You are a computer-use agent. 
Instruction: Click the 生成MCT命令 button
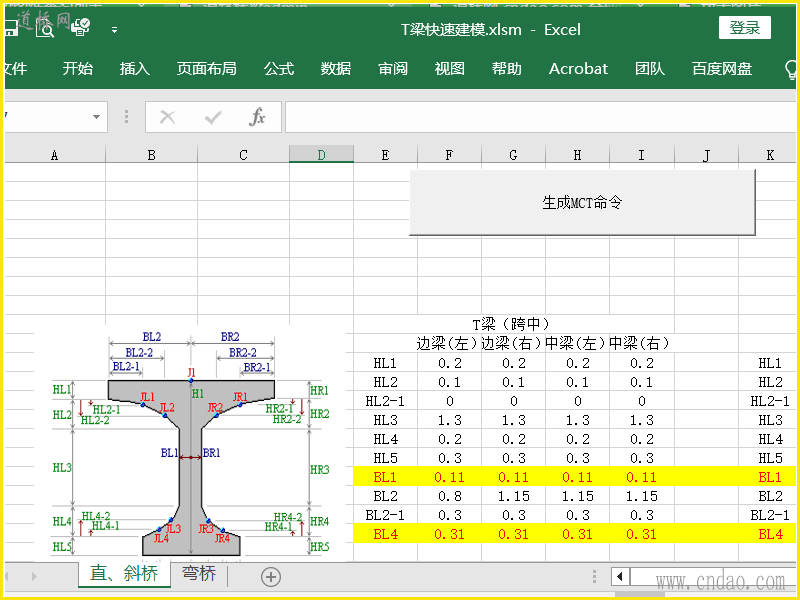[582, 203]
